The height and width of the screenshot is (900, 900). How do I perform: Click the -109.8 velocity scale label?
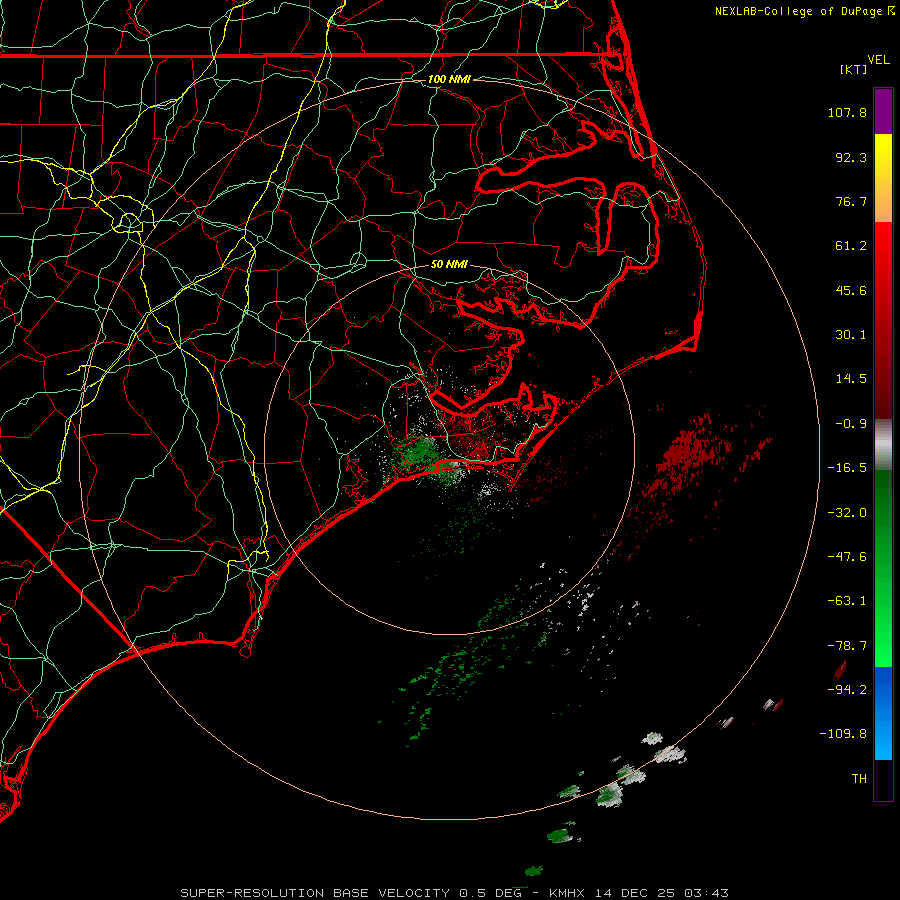tap(844, 734)
